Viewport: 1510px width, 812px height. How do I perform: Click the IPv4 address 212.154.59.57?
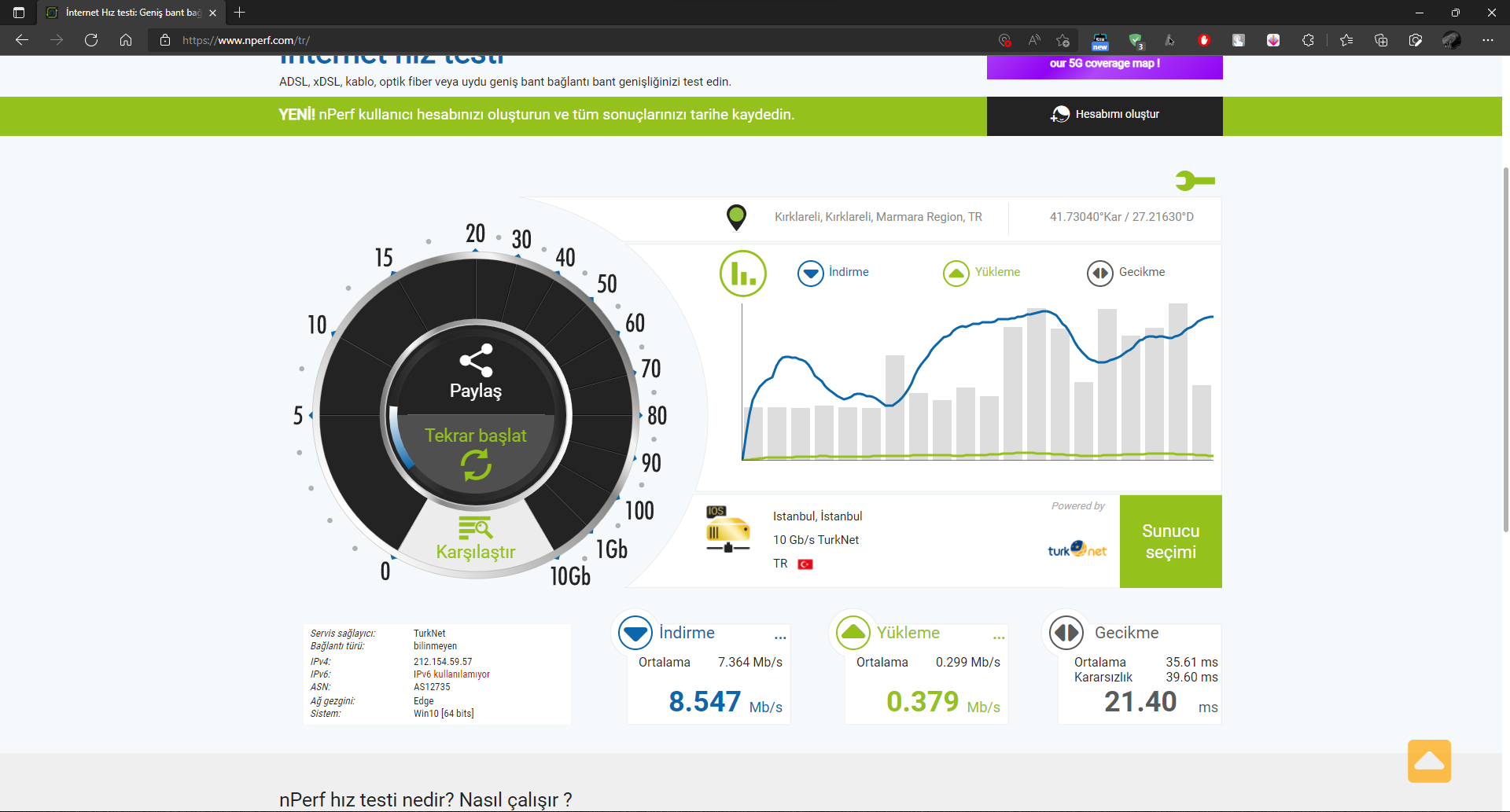pyautogui.click(x=443, y=662)
